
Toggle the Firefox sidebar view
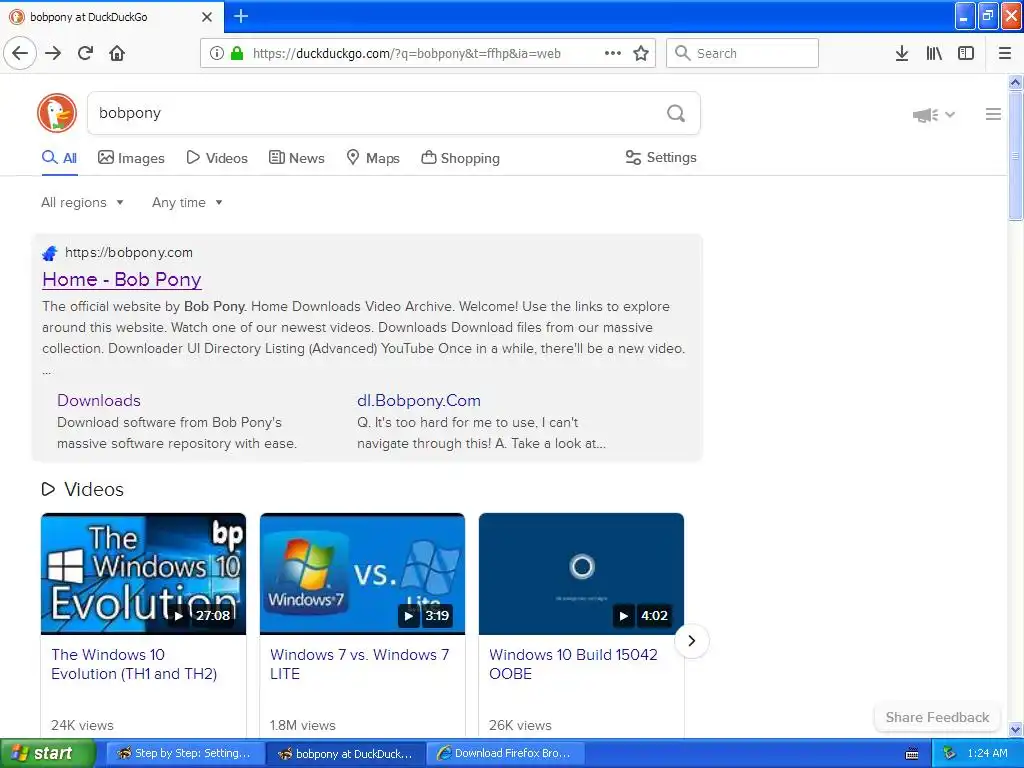pyautogui.click(x=966, y=53)
